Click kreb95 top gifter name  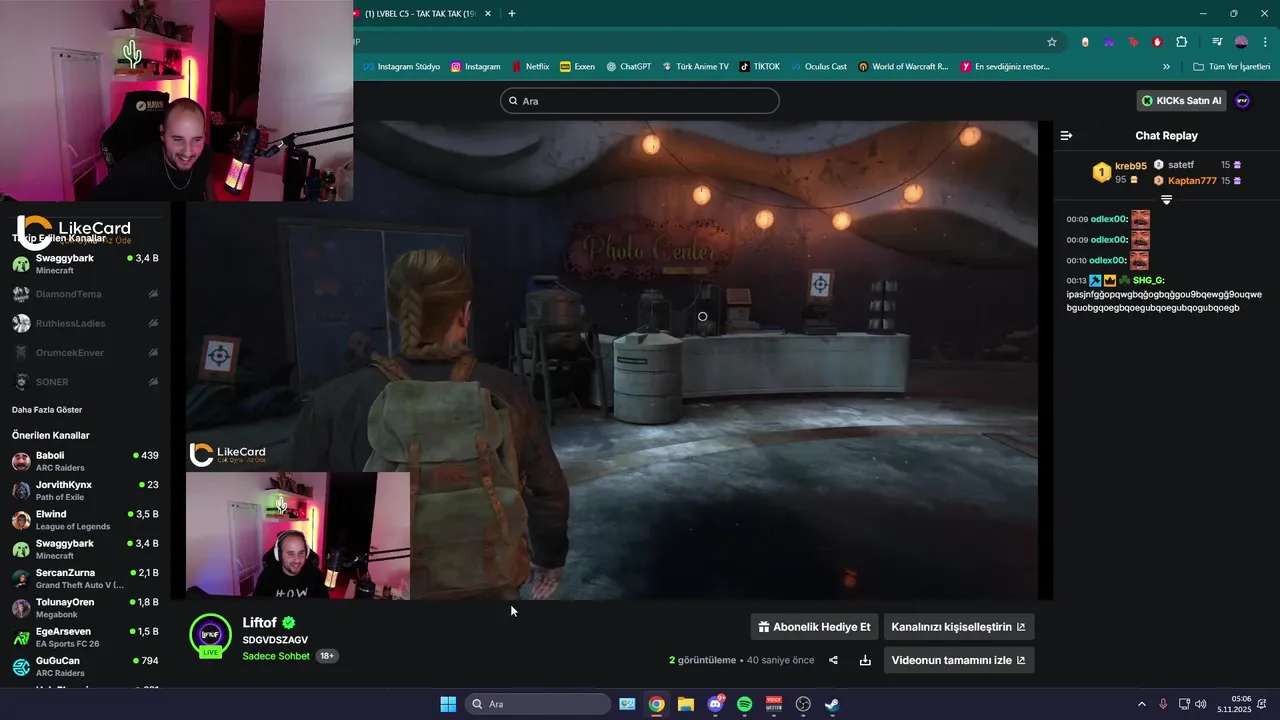(x=1131, y=166)
